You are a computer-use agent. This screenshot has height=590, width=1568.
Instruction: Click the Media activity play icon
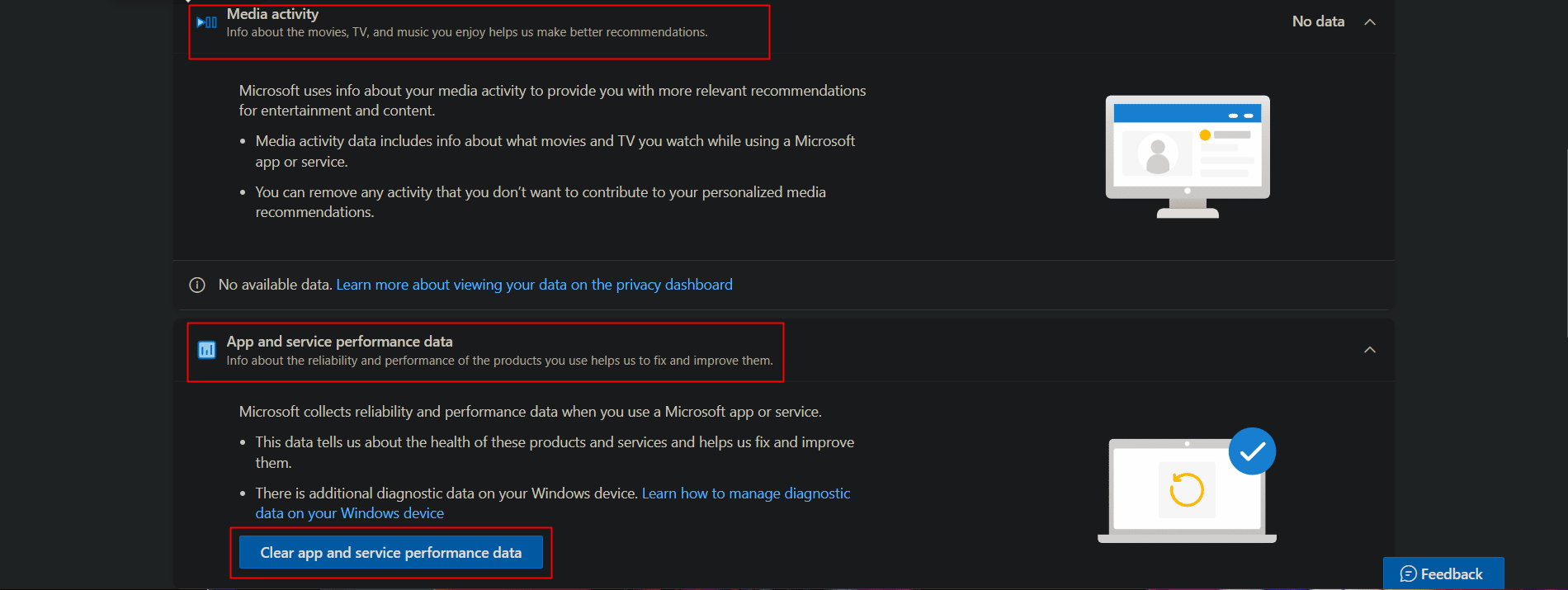tap(206, 22)
